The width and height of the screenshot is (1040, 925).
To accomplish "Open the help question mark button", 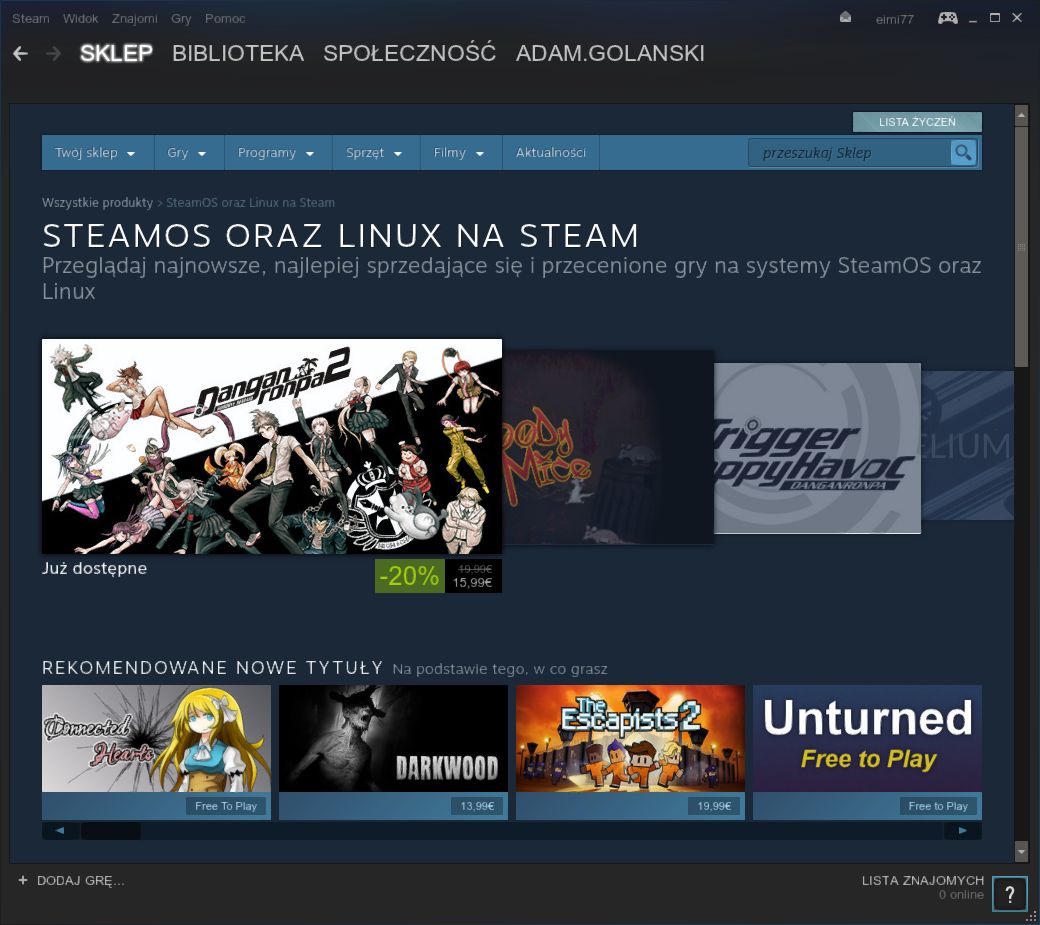I will click(1009, 894).
